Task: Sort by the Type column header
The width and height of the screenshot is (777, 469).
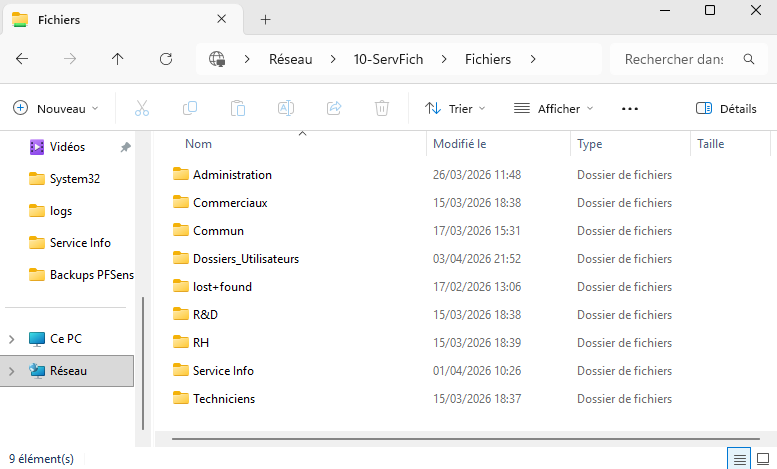Action: point(590,144)
